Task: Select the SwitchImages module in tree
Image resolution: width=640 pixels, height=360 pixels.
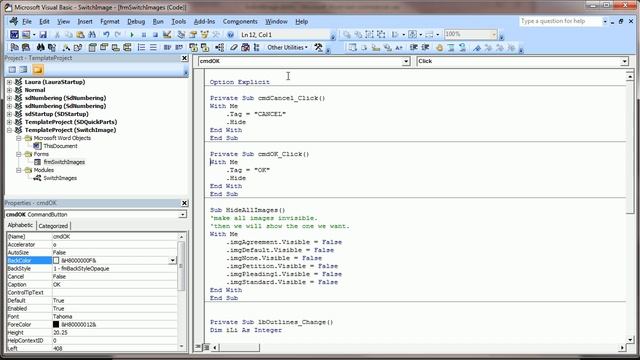Action: pyautogui.click(x=60, y=178)
